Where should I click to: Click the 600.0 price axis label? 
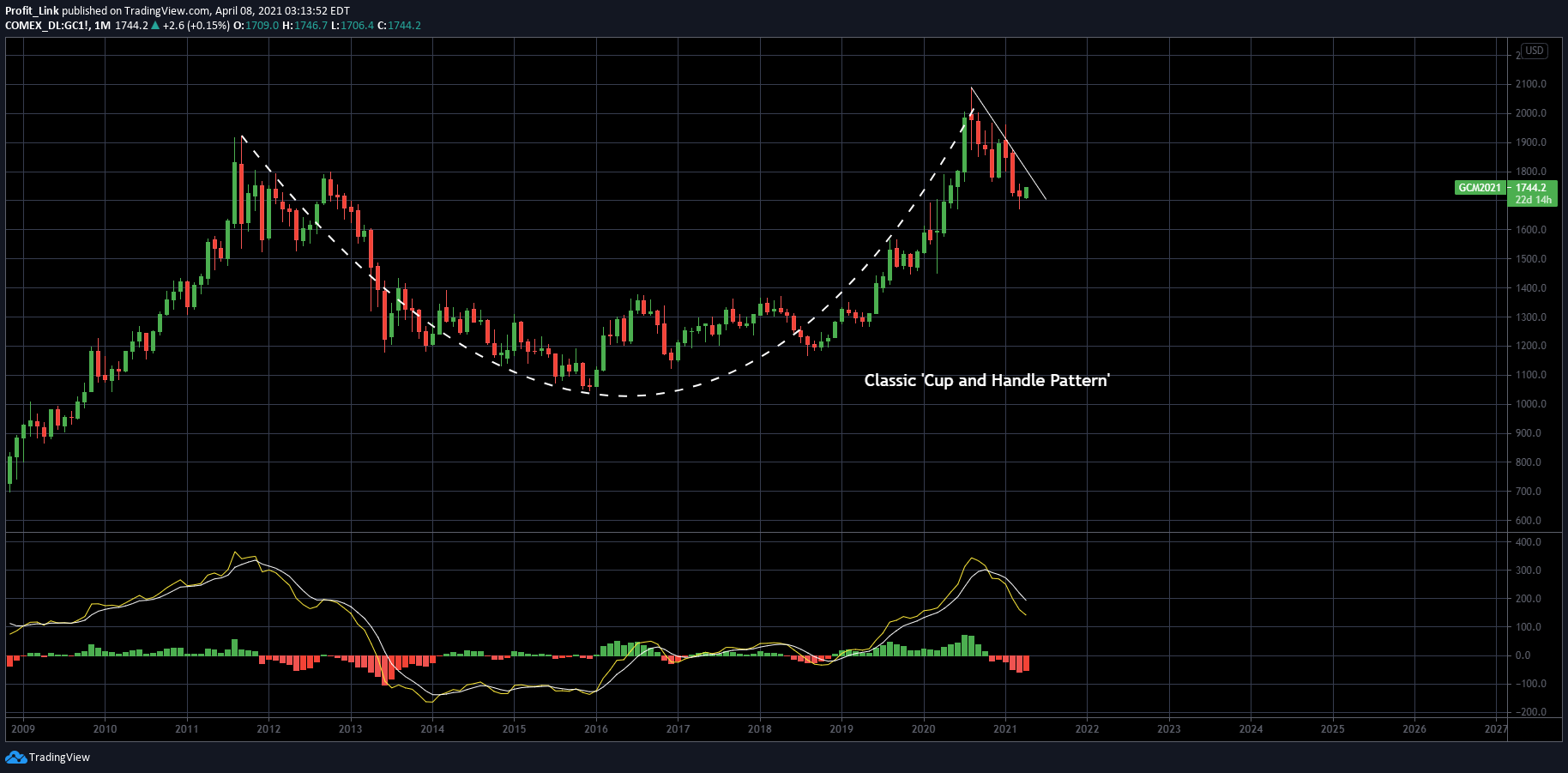pos(1529,521)
